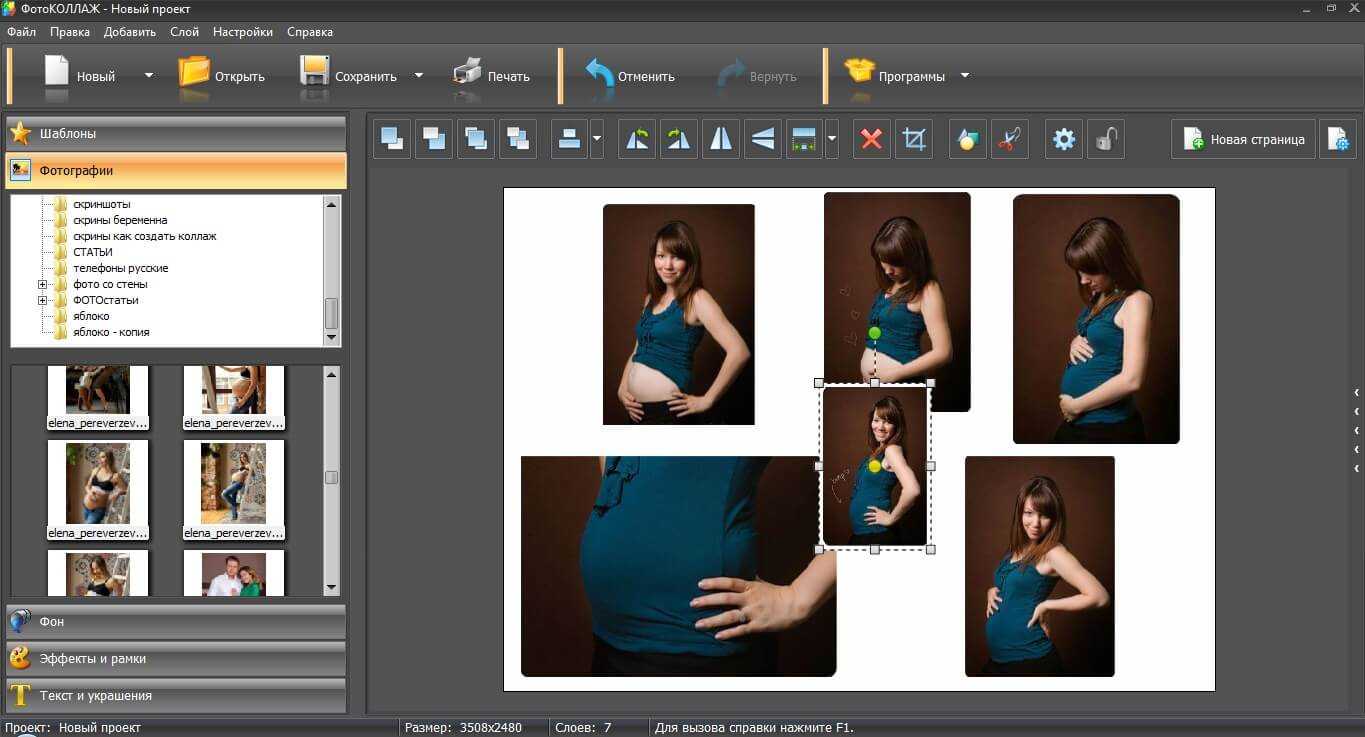Expand the 'фото со стены' folder
The image size is (1365, 737).
[x=43, y=285]
